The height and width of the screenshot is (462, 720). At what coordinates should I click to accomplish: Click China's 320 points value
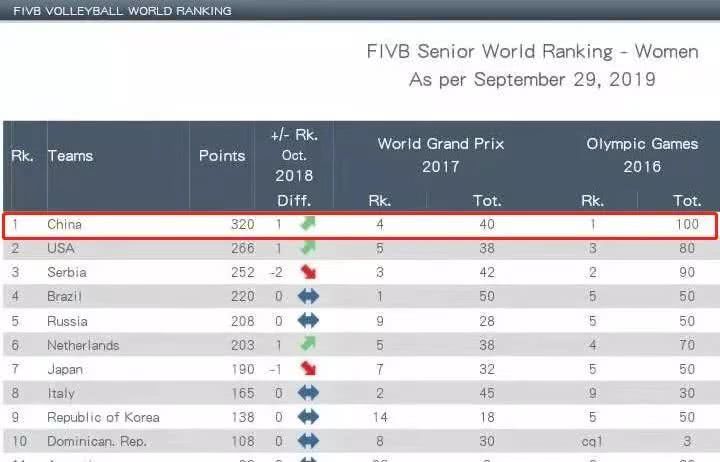242,224
